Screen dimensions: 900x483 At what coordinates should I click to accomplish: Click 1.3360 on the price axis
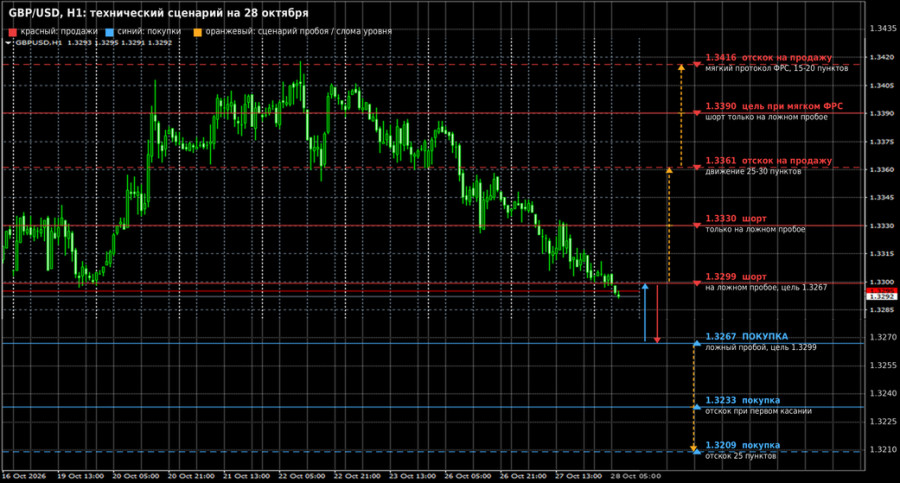pos(883,170)
